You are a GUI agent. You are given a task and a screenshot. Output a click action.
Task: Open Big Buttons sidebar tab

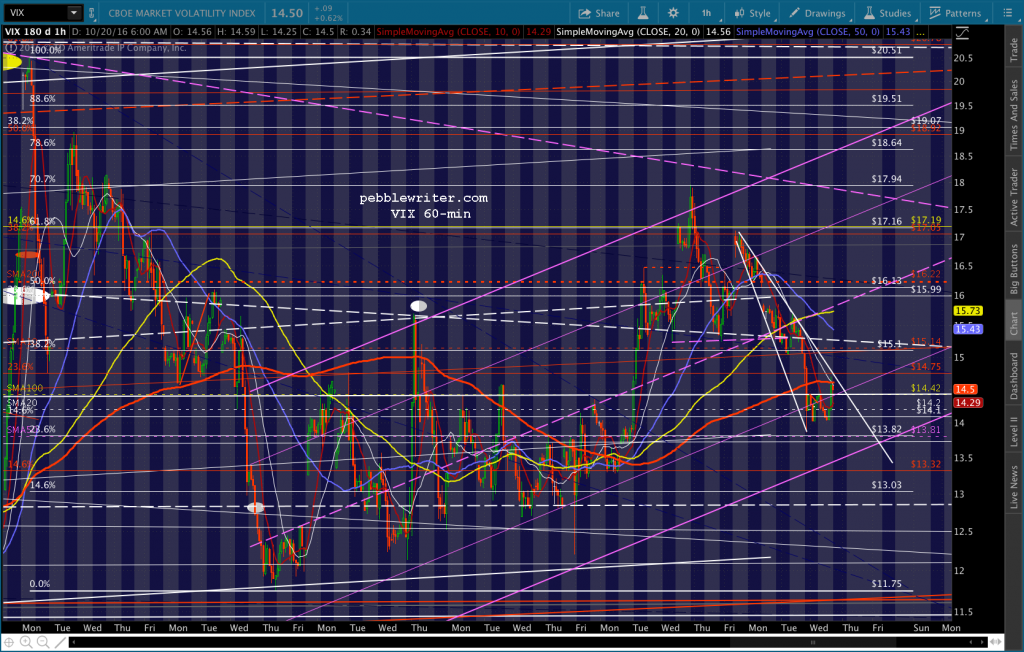(1014, 269)
